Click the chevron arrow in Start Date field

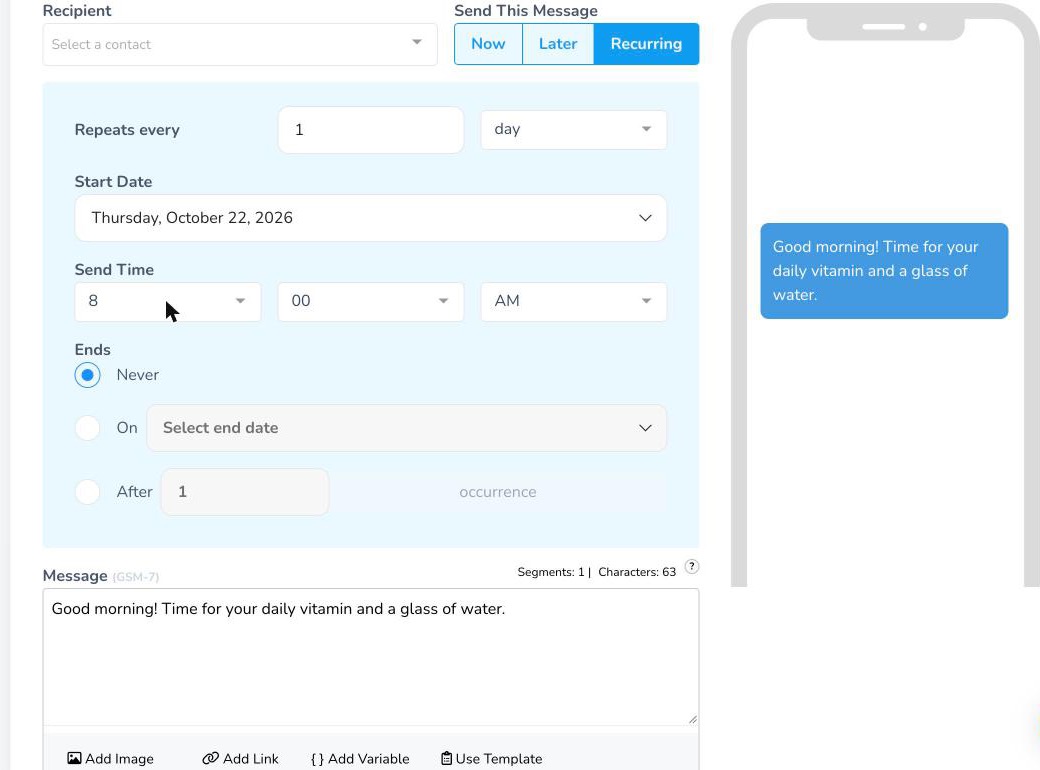click(x=645, y=218)
